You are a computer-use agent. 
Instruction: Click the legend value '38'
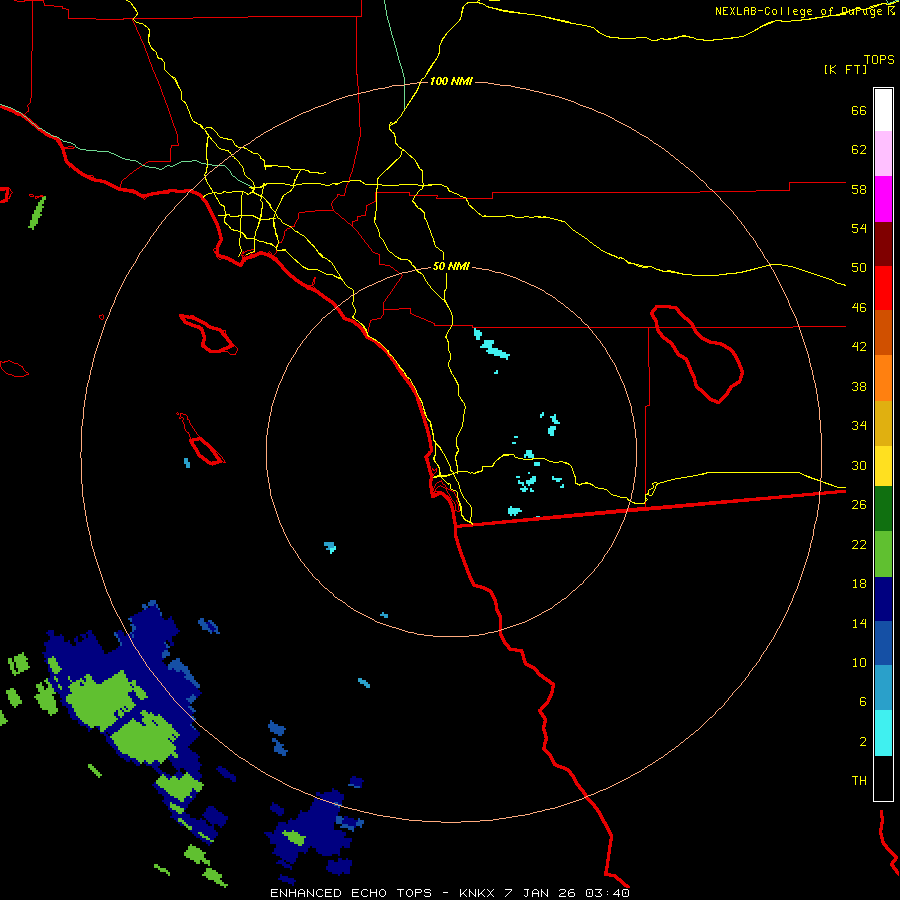[x=859, y=386]
